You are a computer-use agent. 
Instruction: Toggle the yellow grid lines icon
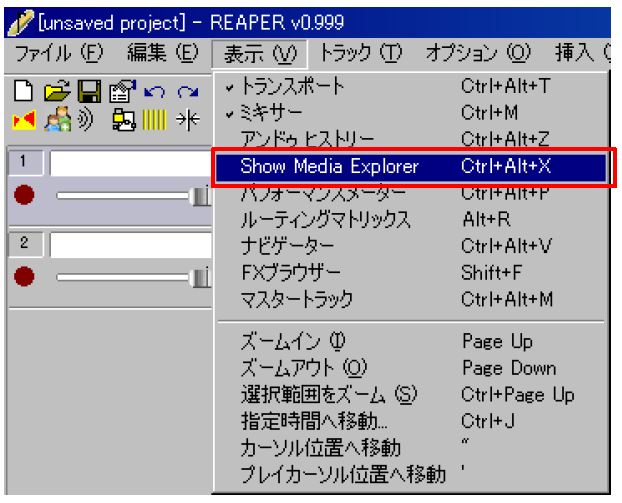click(x=154, y=119)
